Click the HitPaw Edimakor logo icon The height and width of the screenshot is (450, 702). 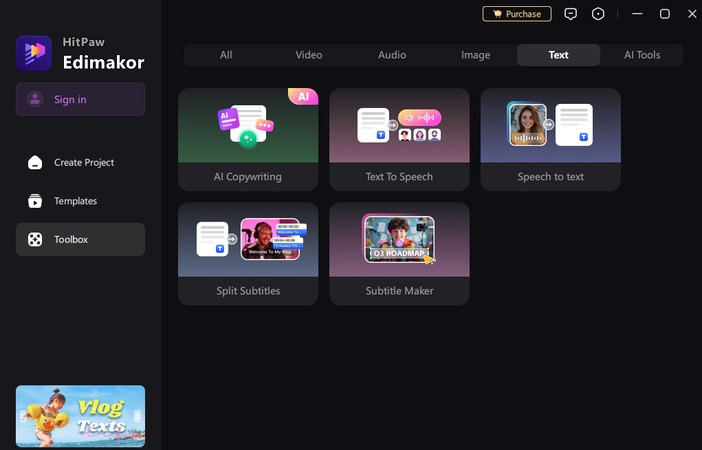34,53
